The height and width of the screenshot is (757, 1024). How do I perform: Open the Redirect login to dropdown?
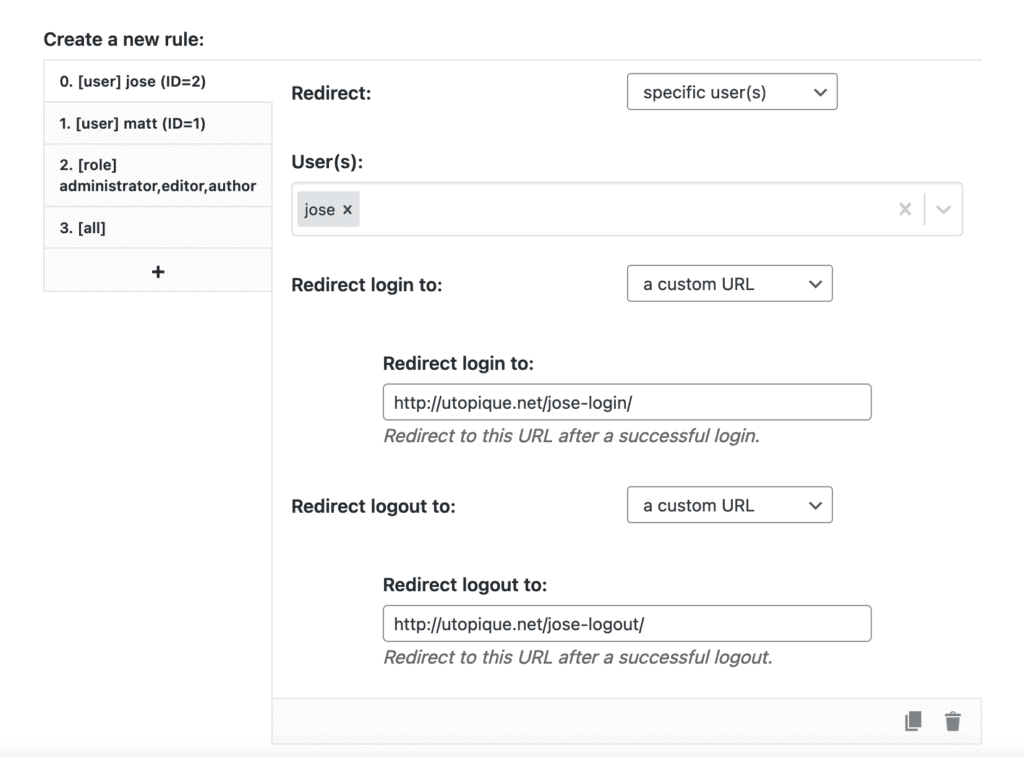click(729, 283)
